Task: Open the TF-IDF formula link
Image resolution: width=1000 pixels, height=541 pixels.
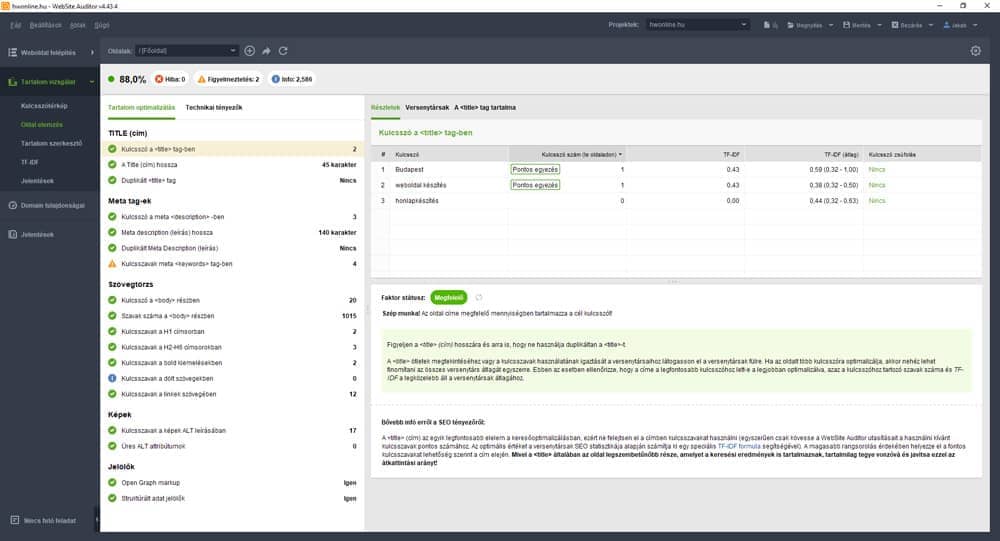Action: [x=739, y=446]
